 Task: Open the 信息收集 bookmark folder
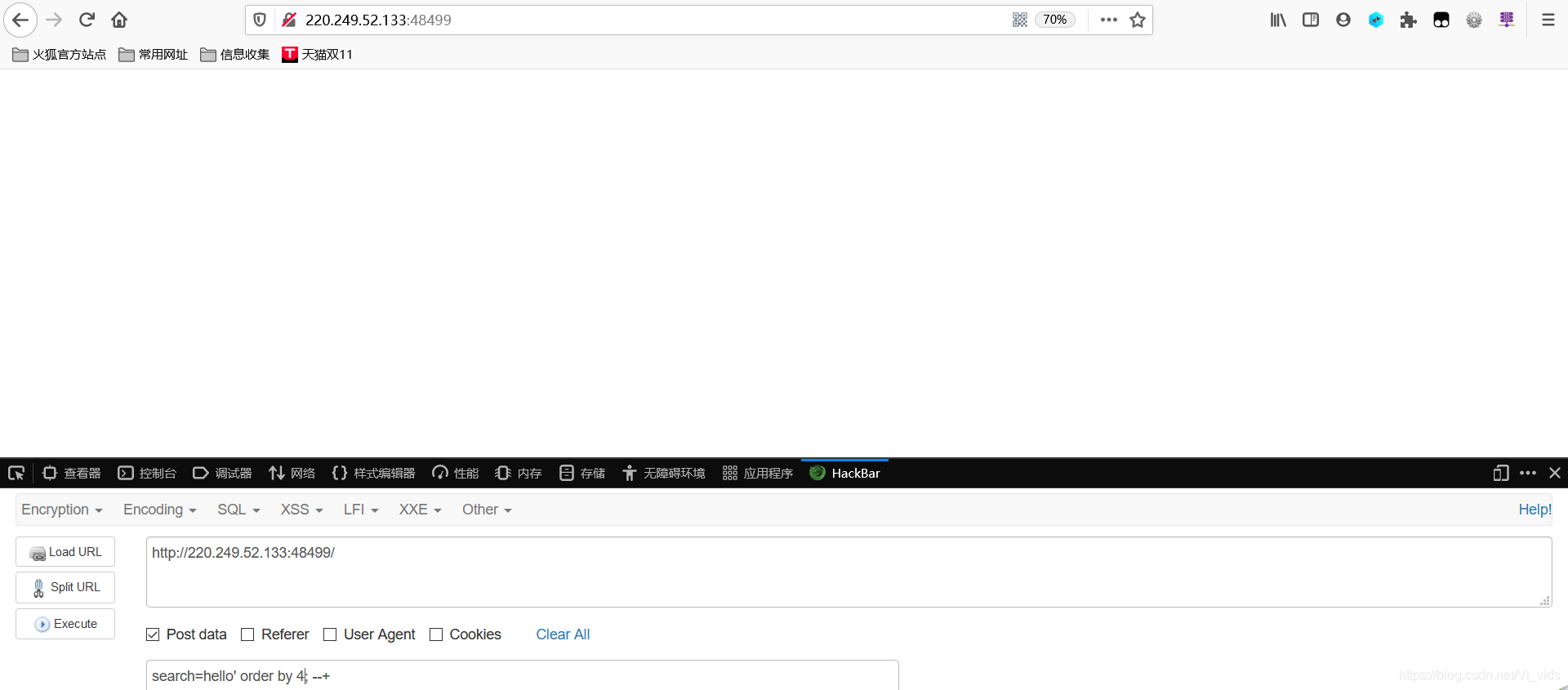(235, 55)
